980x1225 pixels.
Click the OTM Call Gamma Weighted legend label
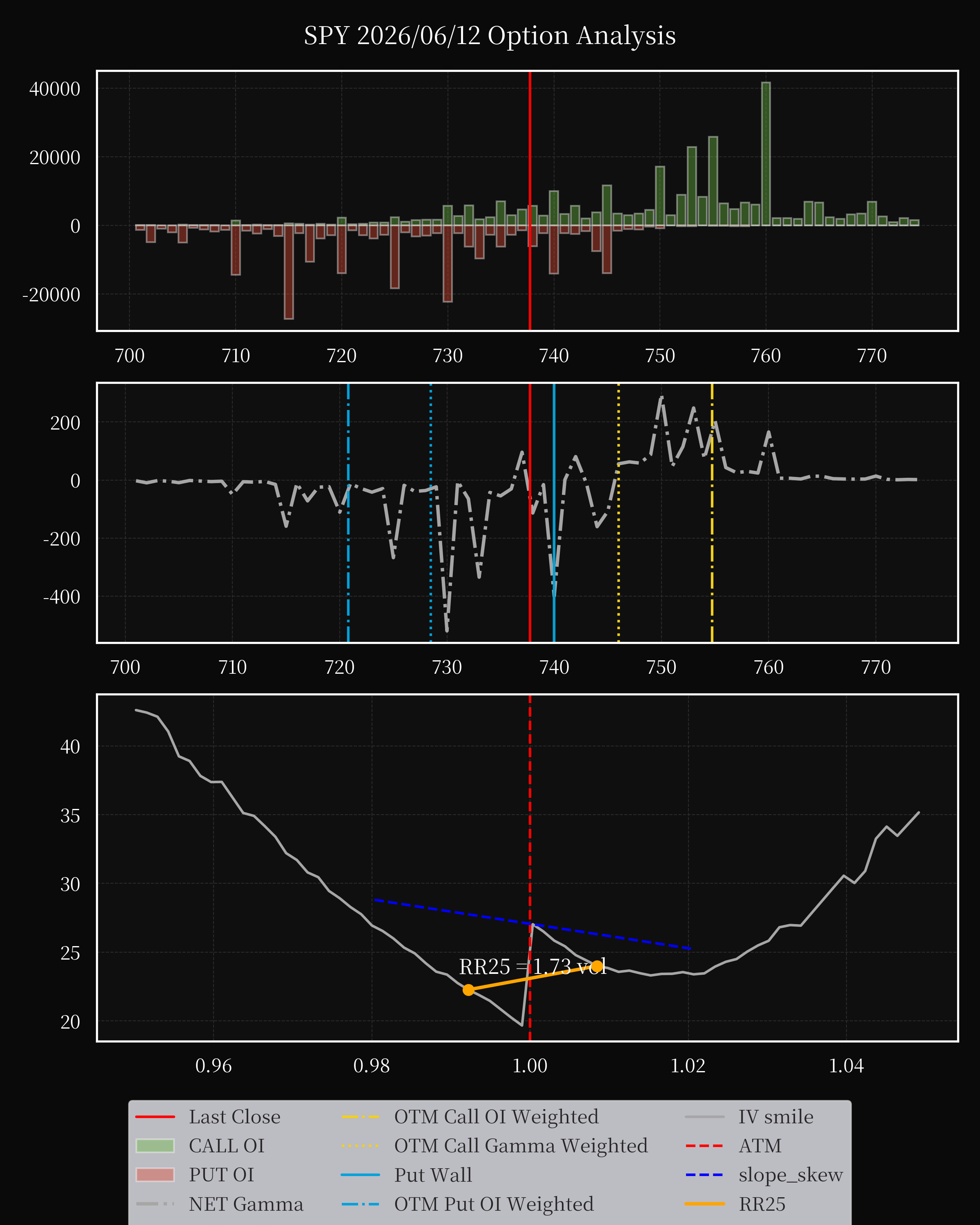click(x=521, y=1145)
